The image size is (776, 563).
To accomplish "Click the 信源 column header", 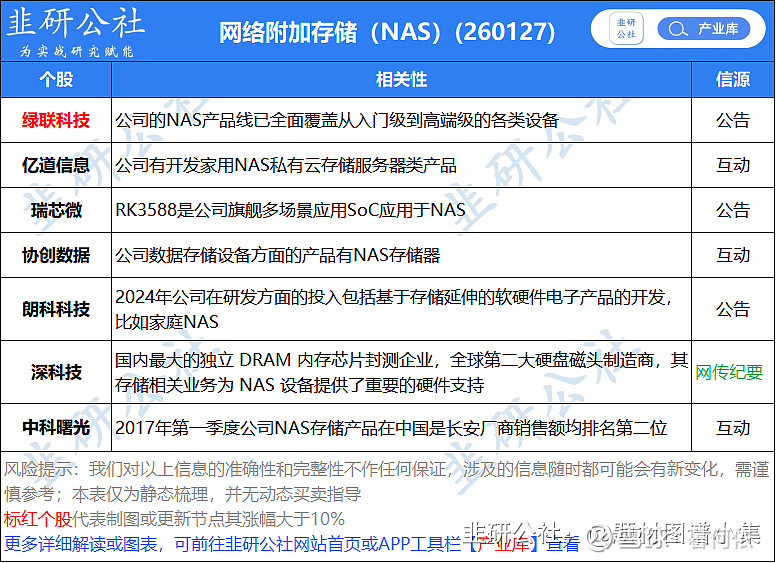I will point(733,79).
